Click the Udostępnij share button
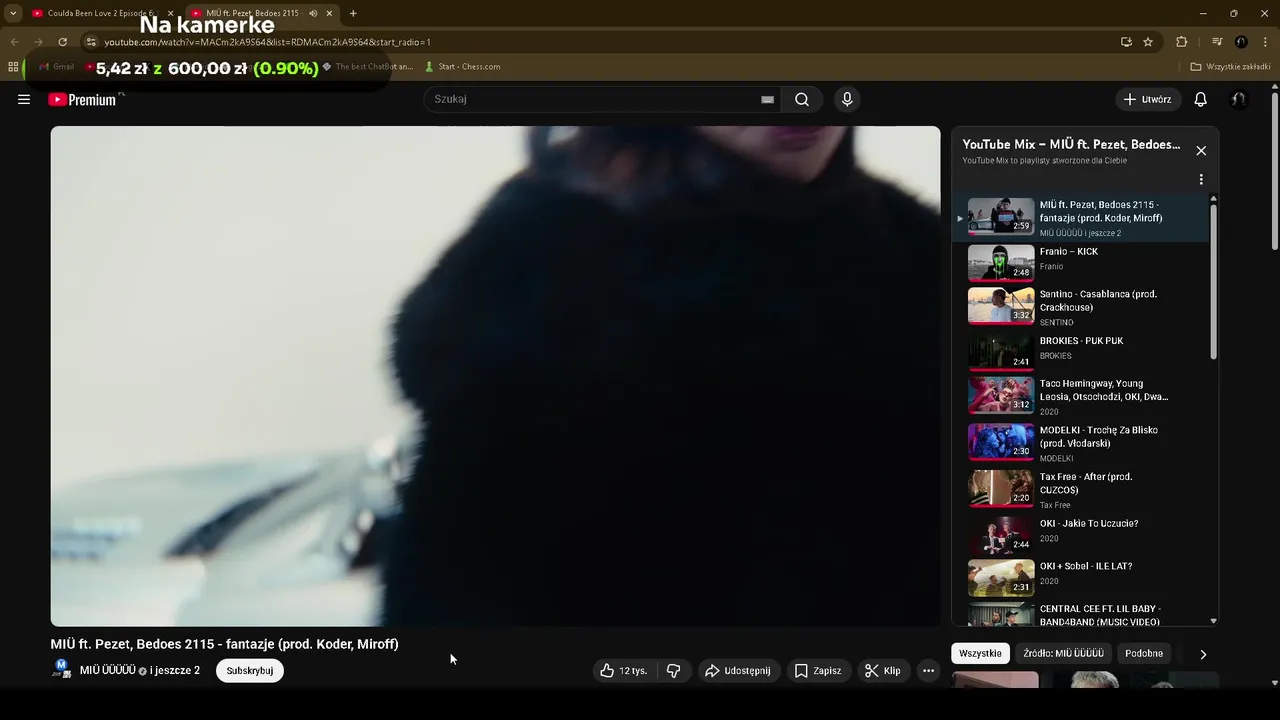The height and width of the screenshot is (720, 1280). [x=737, y=671]
